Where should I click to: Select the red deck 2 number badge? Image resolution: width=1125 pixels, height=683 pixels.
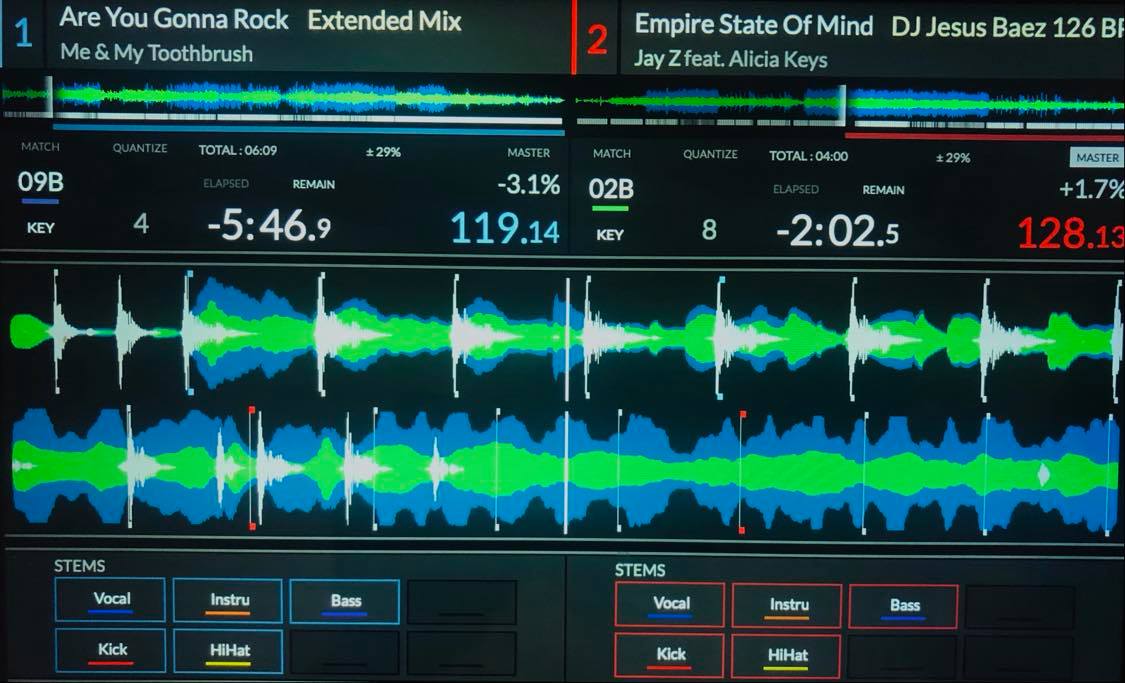pyautogui.click(x=597, y=39)
